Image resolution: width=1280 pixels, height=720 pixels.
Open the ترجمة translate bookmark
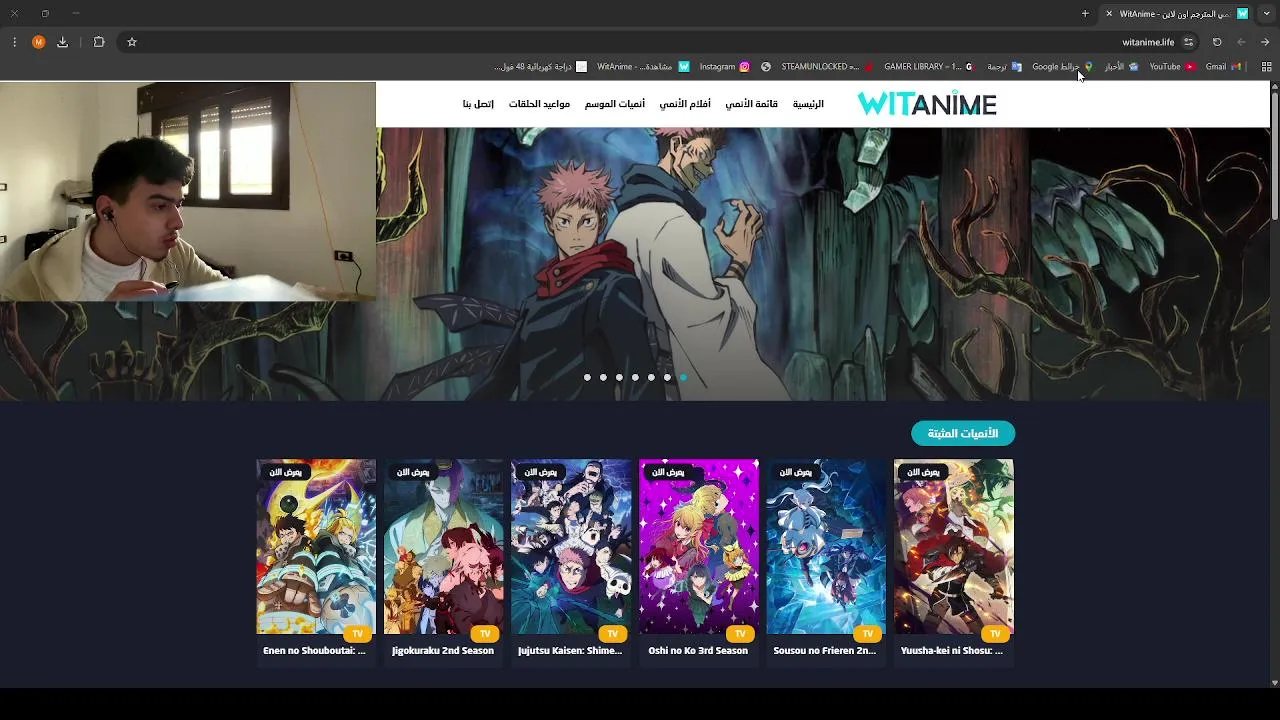coord(1004,67)
